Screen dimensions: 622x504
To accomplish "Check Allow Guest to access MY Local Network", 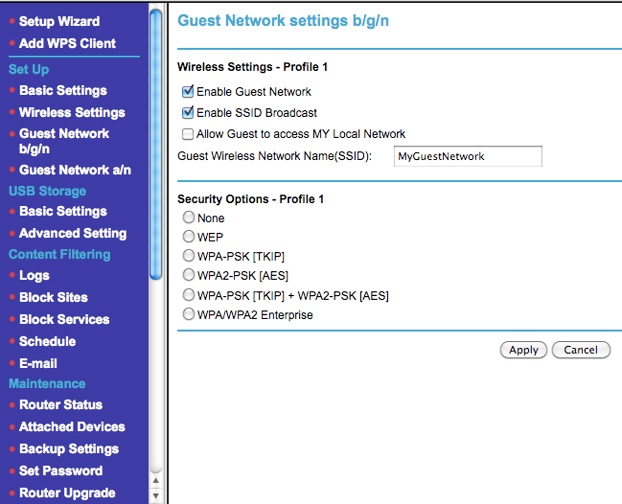I will click(188, 134).
